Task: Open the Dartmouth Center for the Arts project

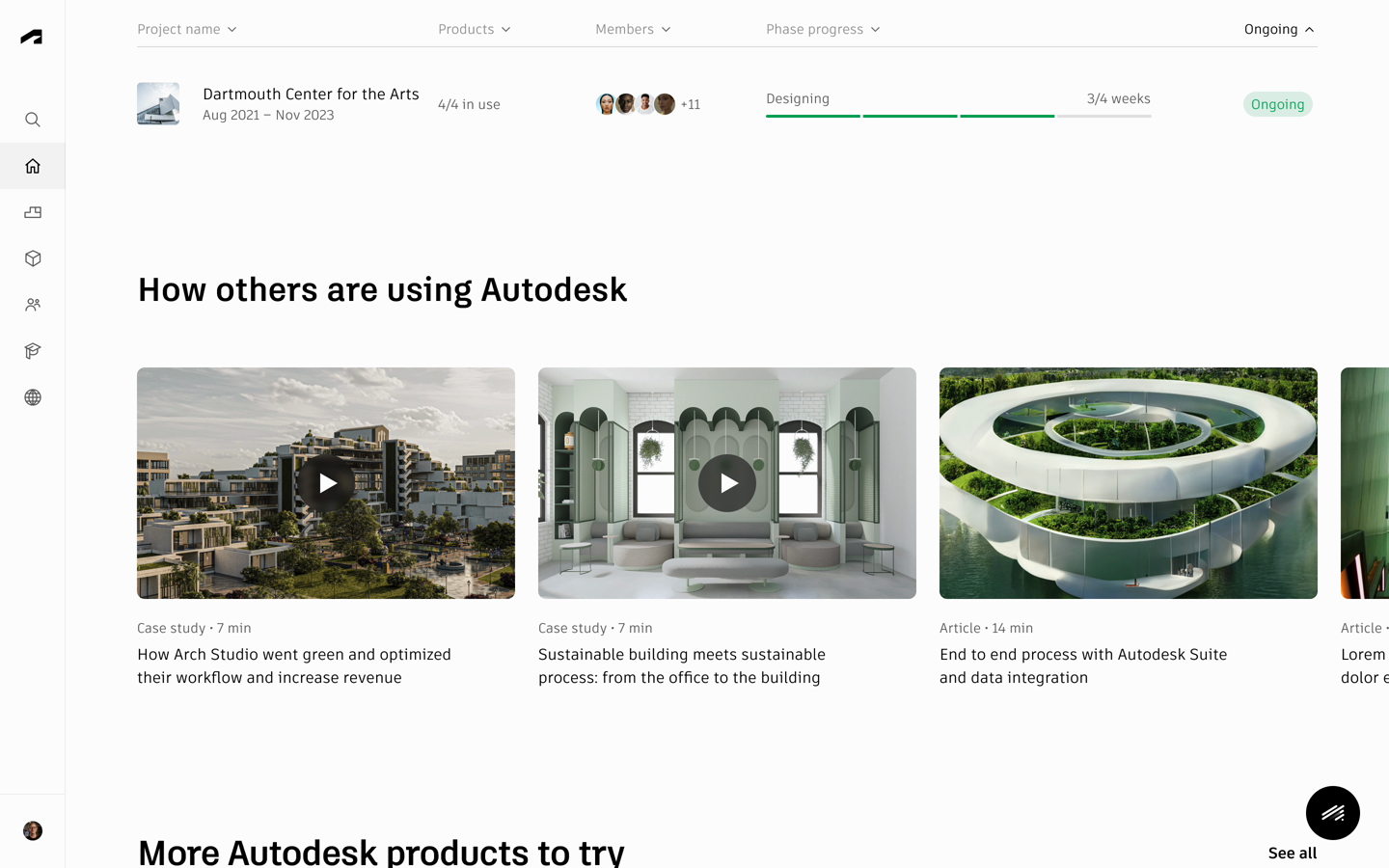Action: click(x=311, y=94)
